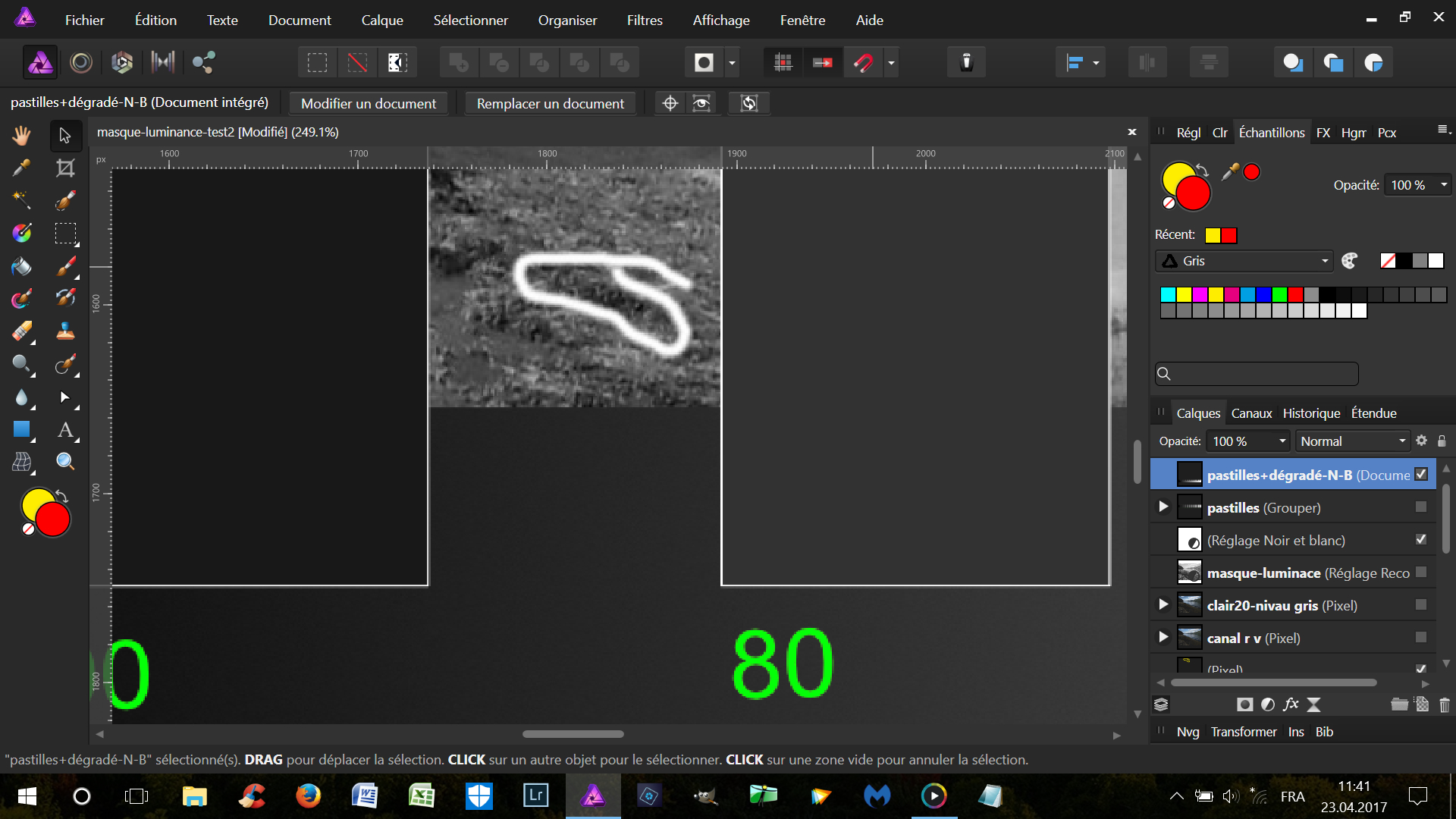The width and height of the screenshot is (1456, 819).
Task: Click Modifier un document button
Action: [369, 103]
